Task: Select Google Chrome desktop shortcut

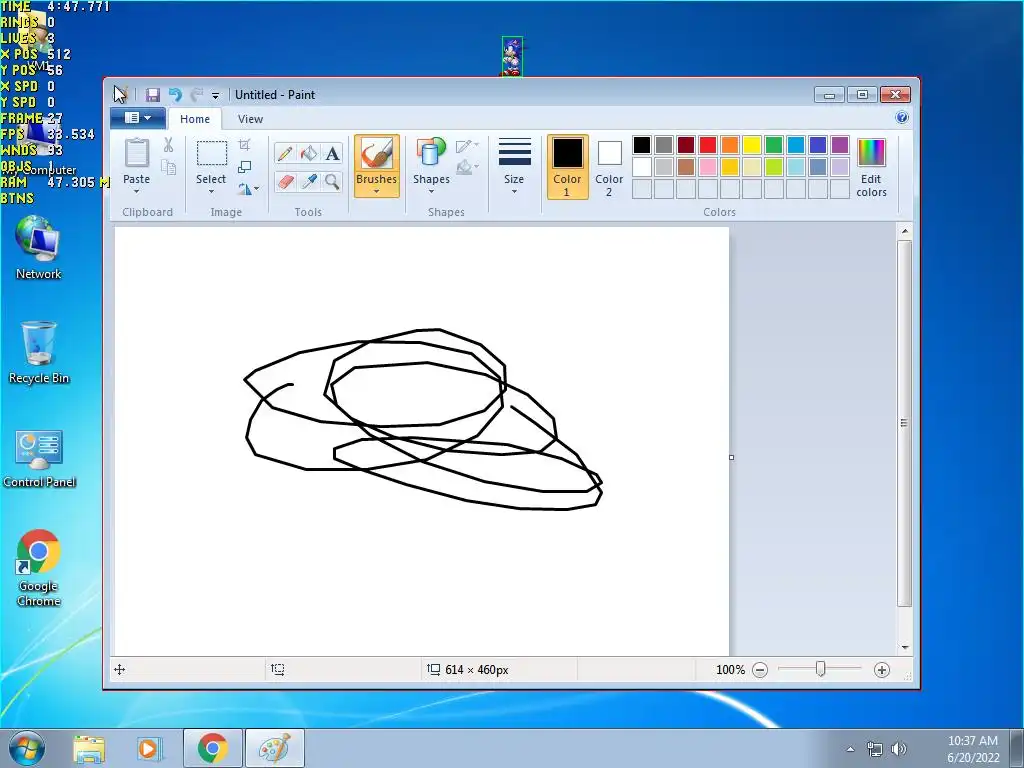Action: 39,569
